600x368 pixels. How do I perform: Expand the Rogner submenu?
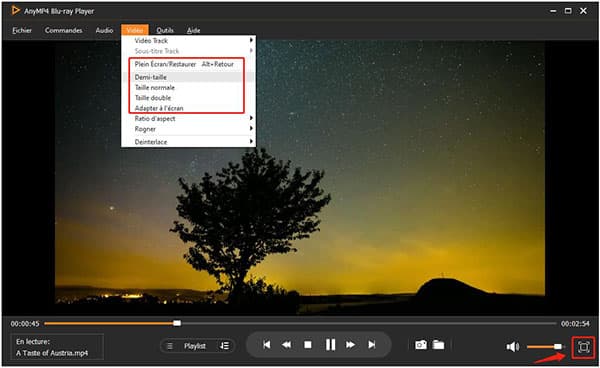point(188,129)
